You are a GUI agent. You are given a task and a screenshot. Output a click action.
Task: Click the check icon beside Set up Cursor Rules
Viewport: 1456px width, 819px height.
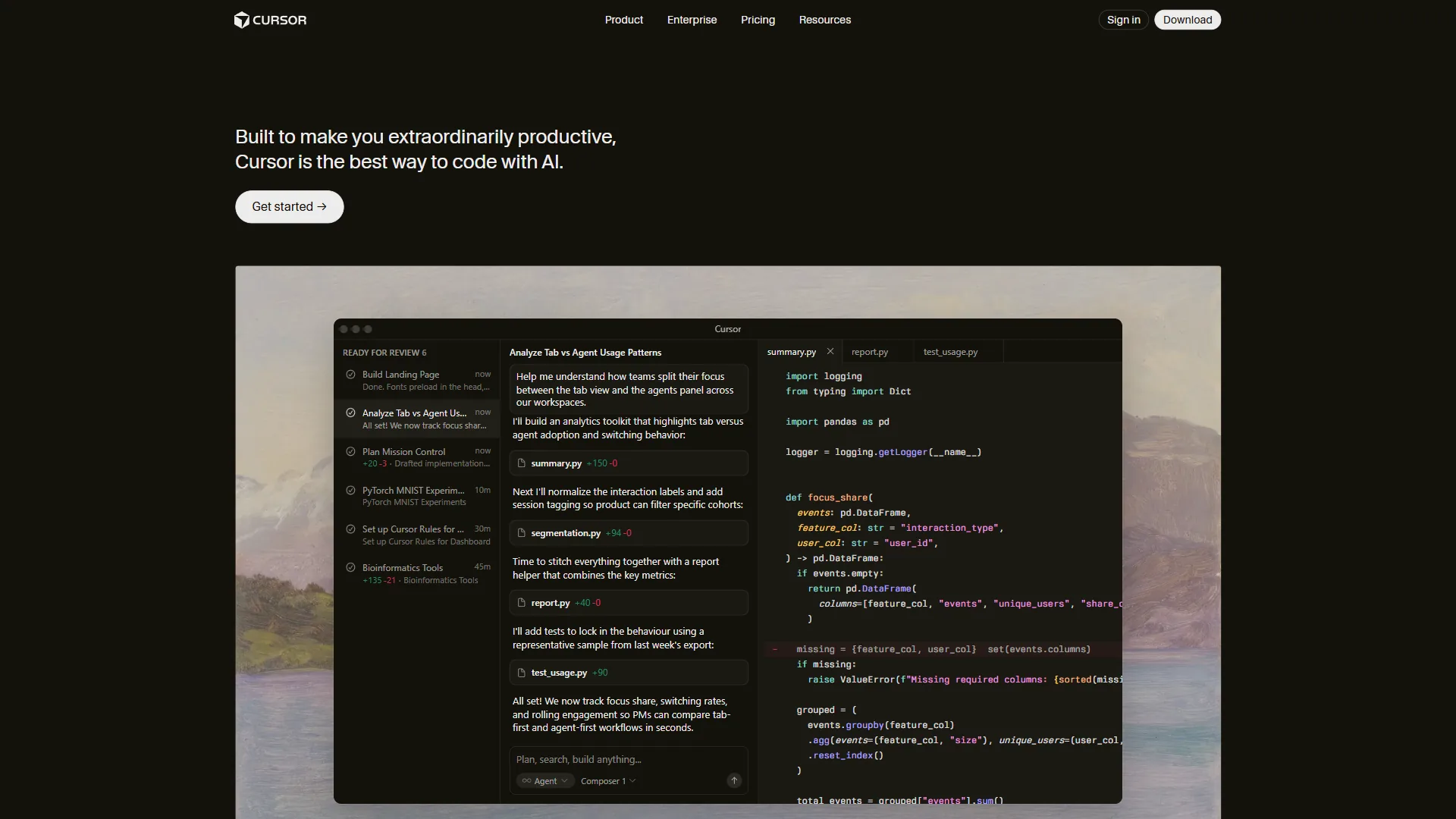click(x=350, y=529)
